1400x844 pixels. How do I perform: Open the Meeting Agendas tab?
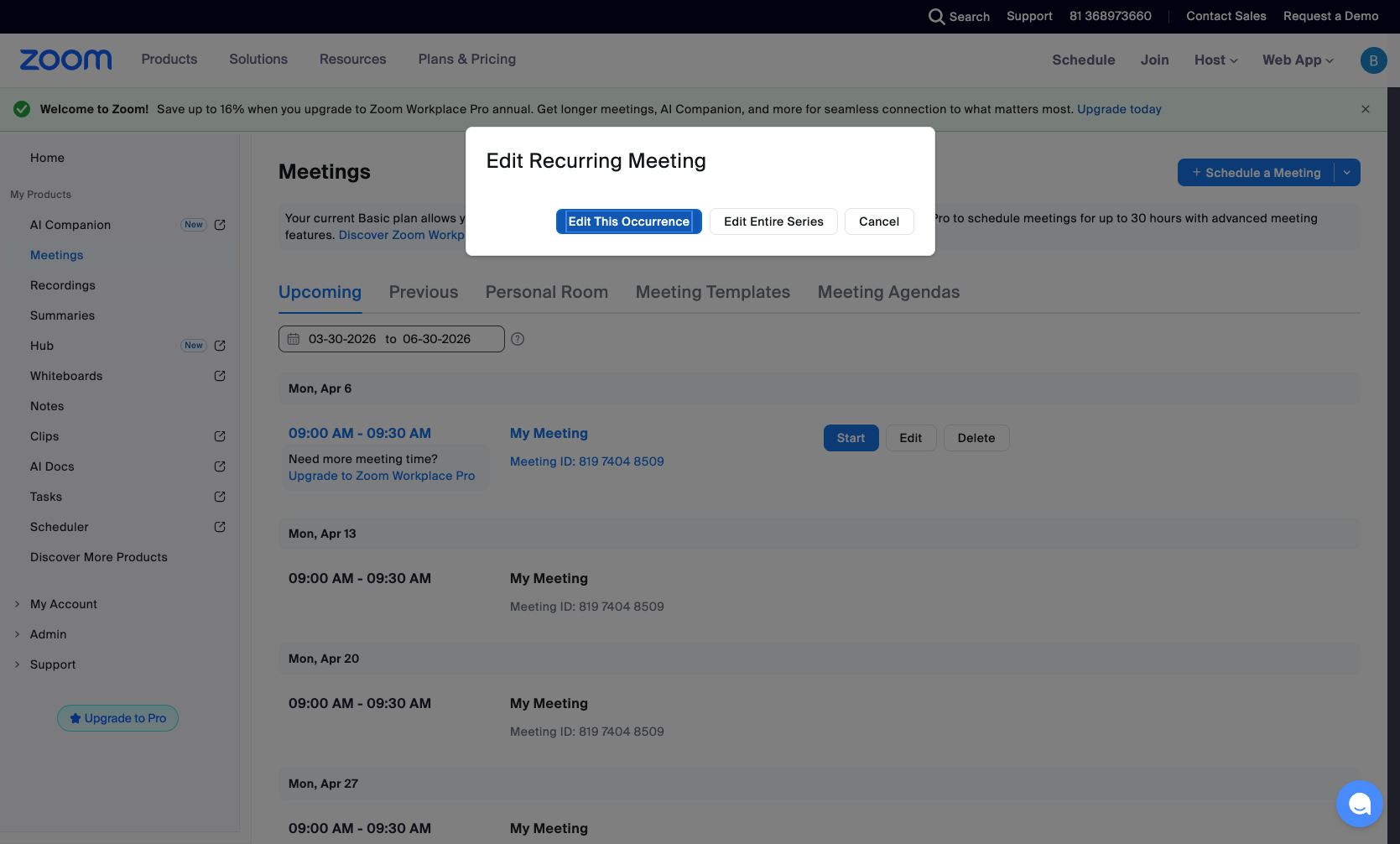(x=889, y=292)
